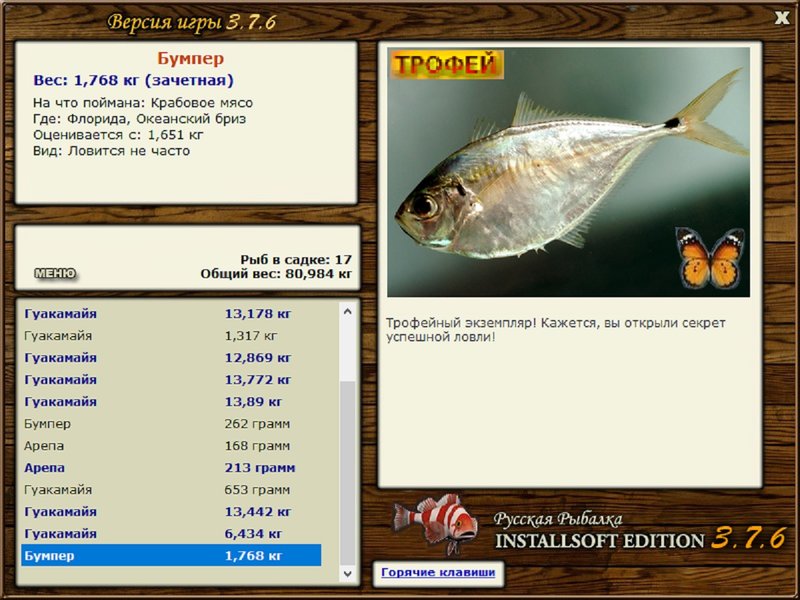
Task: Select Гуакамайя 13,178 кг row
Action: 171,314
